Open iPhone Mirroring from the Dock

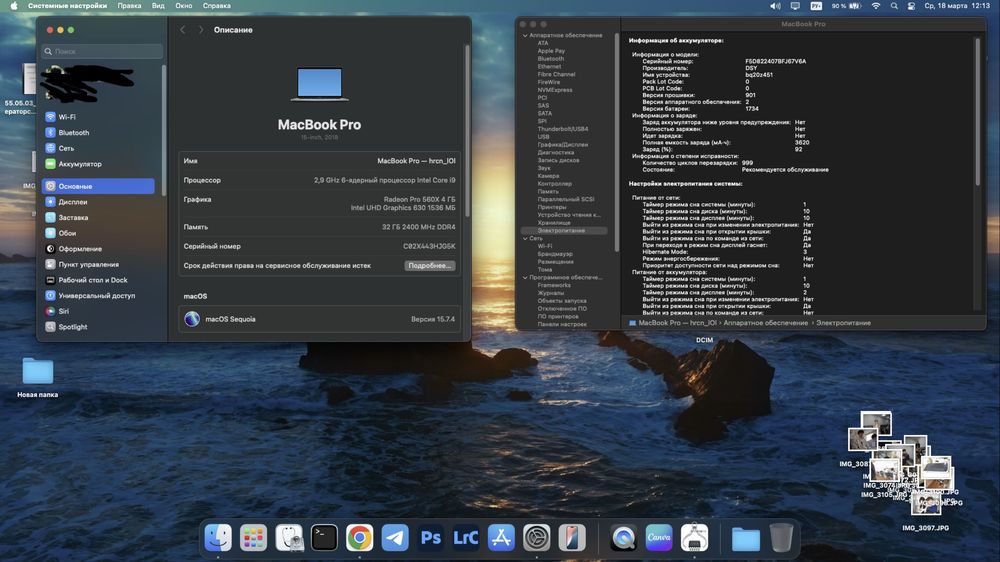click(x=572, y=538)
